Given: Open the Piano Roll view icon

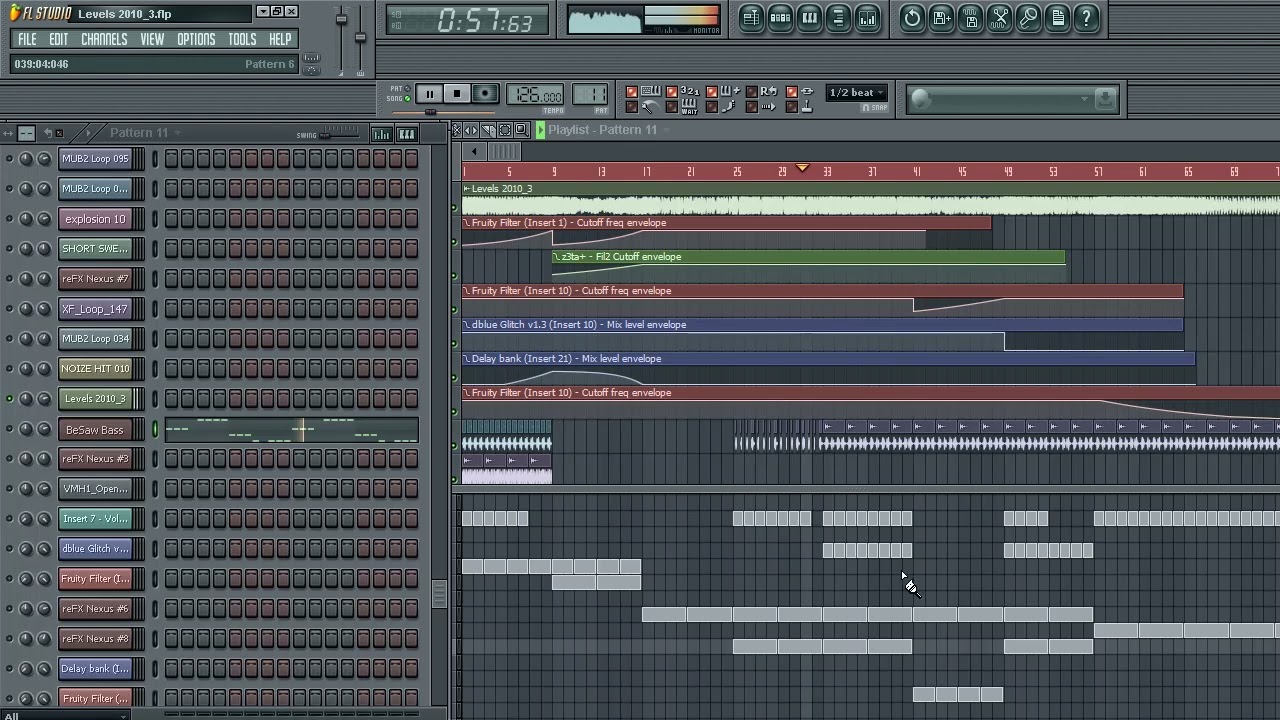Looking at the screenshot, I should tap(809, 18).
